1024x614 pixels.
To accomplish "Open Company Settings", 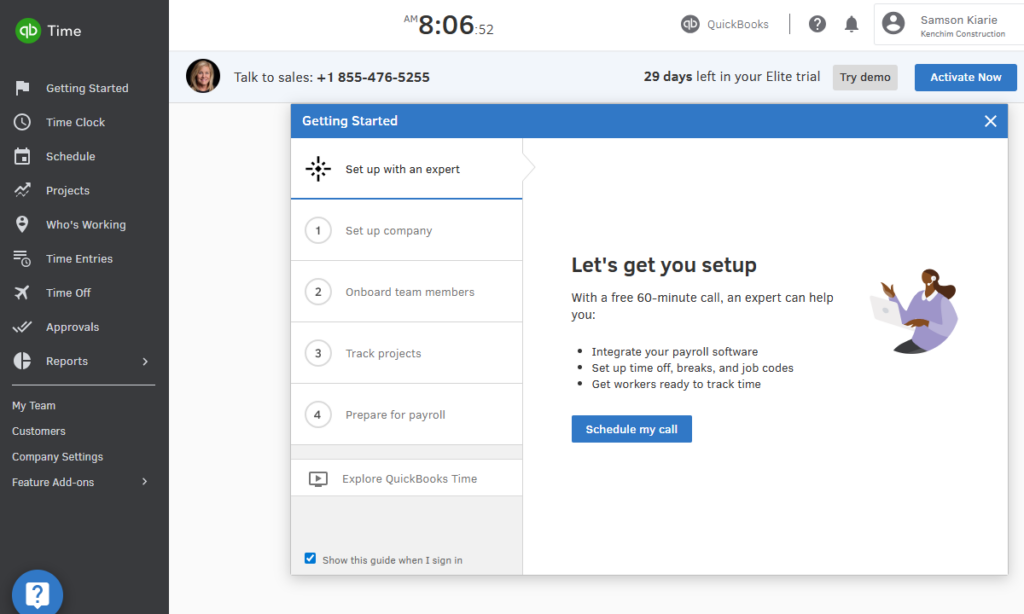I will click(57, 457).
